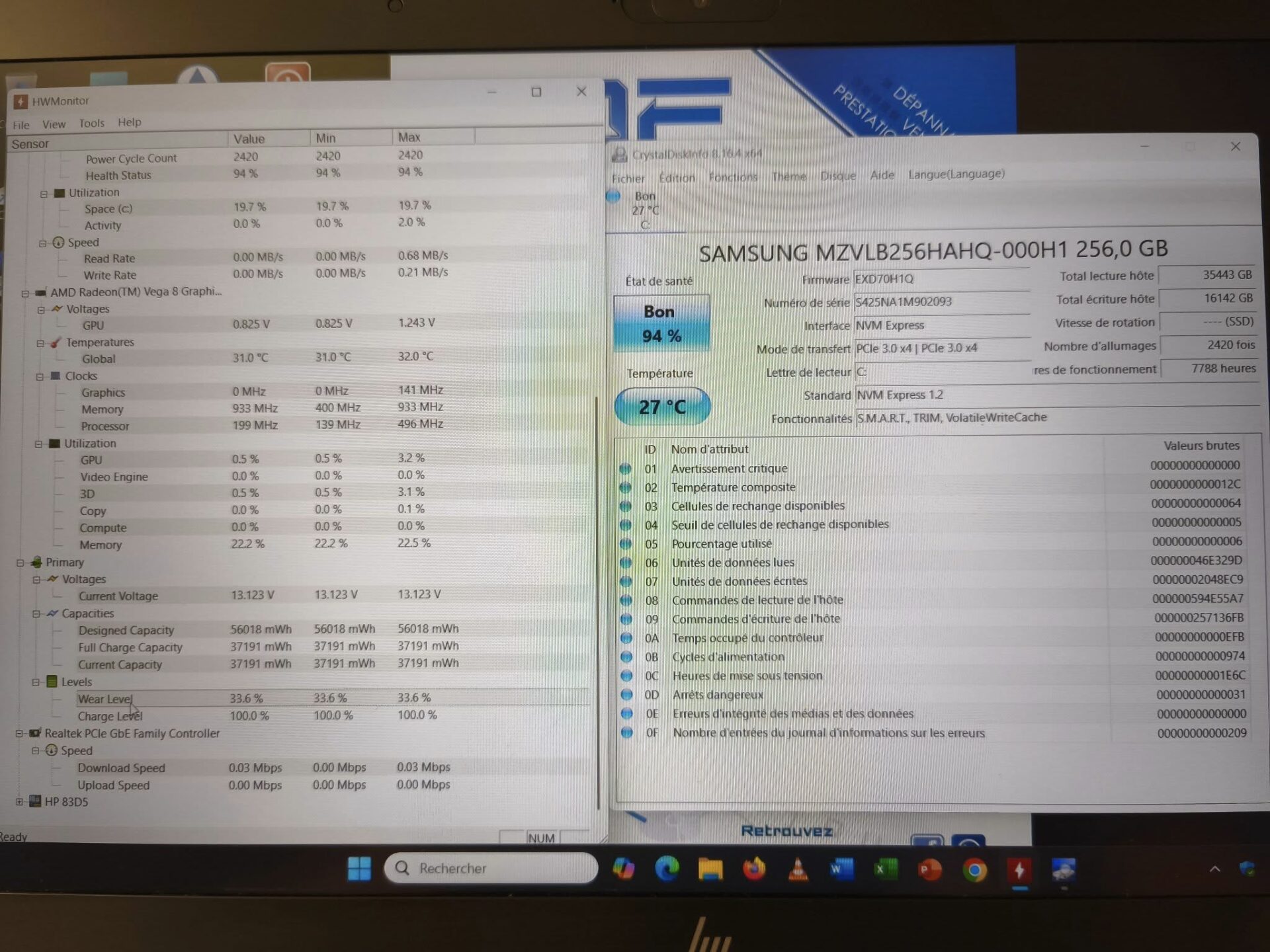Open Excel from the taskbar
The image size is (1270, 952).
pos(886,869)
